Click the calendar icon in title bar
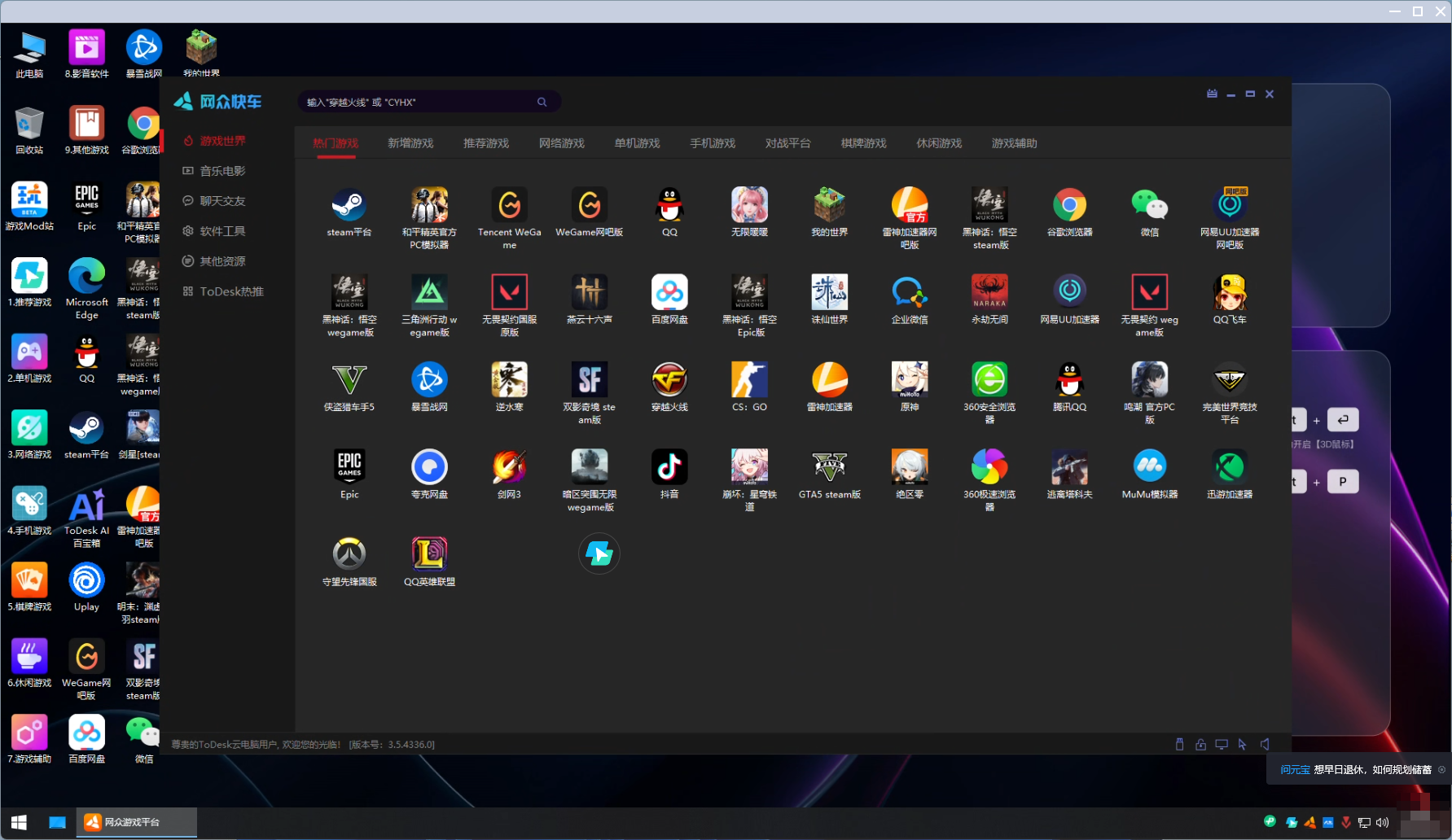 1212,94
